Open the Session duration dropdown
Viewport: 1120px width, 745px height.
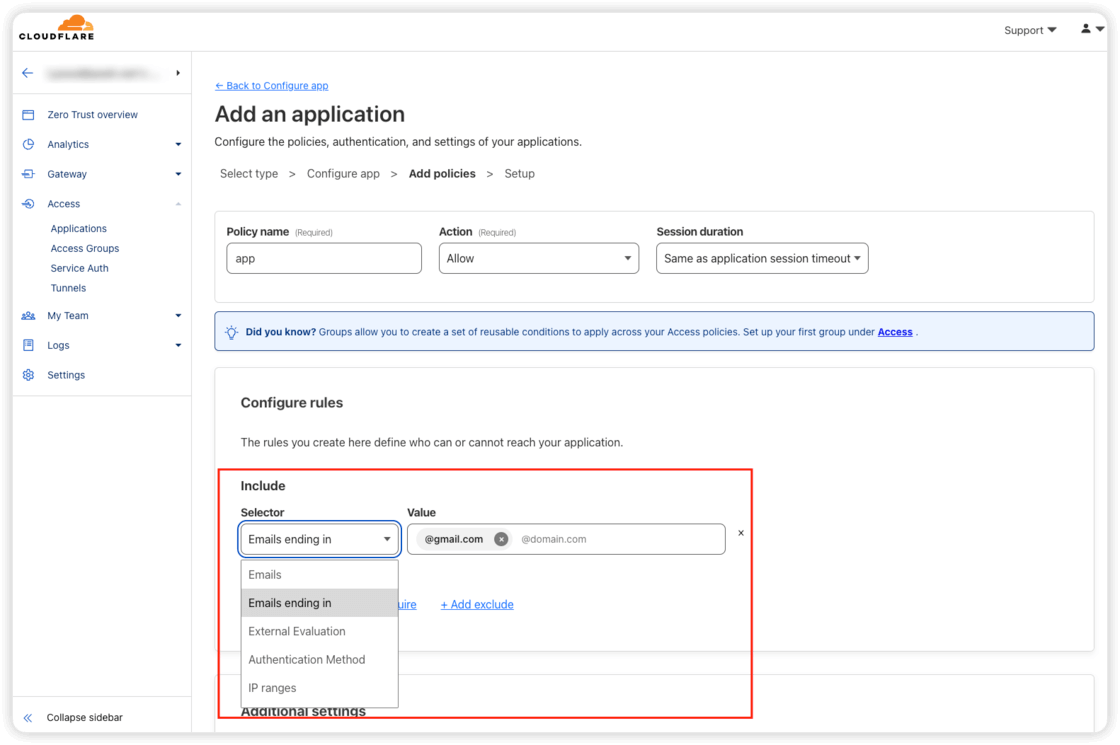[x=762, y=258]
